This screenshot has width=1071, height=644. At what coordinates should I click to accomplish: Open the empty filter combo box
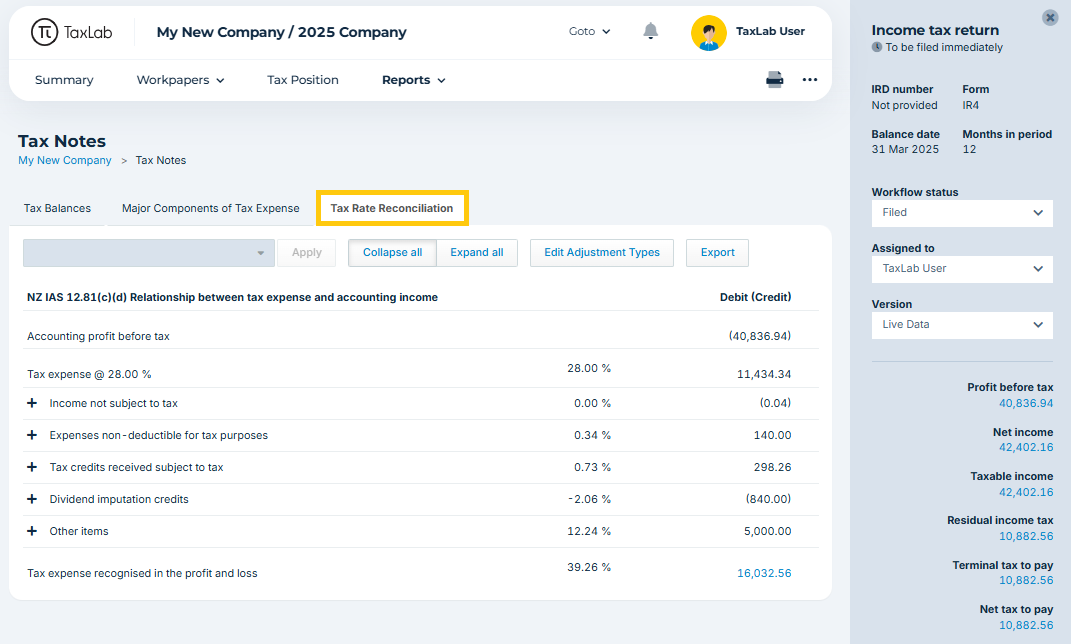click(149, 253)
